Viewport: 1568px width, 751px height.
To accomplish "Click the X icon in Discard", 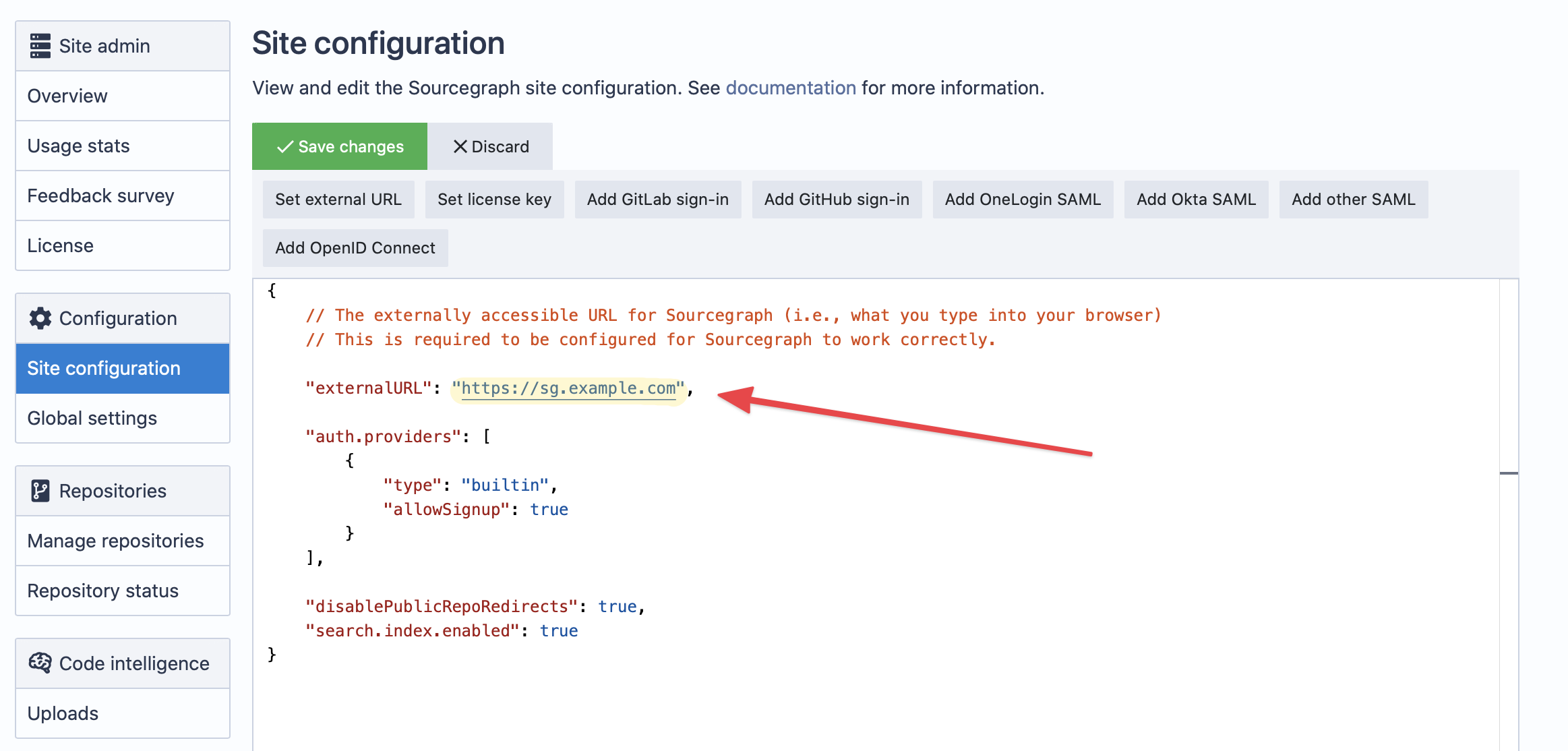I will pyautogui.click(x=460, y=146).
